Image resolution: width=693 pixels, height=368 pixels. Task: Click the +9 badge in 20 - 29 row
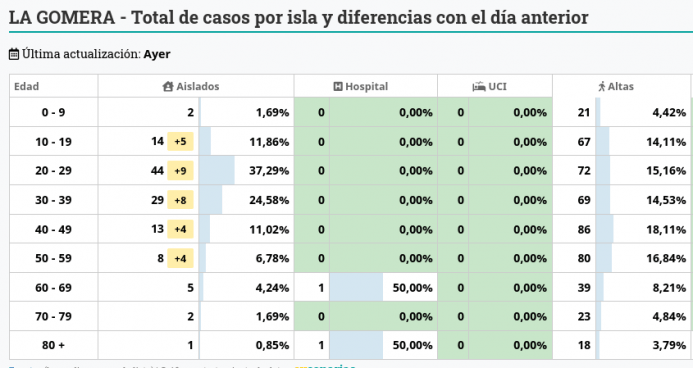pyautogui.click(x=180, y=171)
